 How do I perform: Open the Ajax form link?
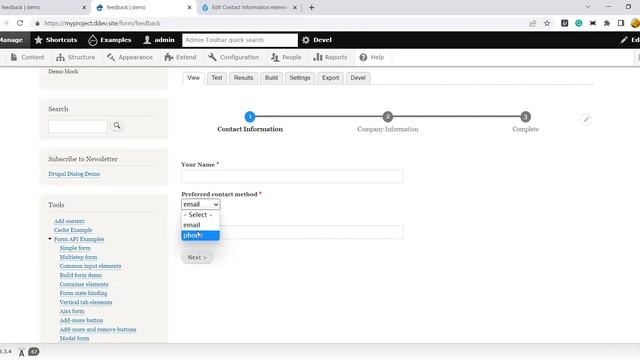[x=72, y=311]
